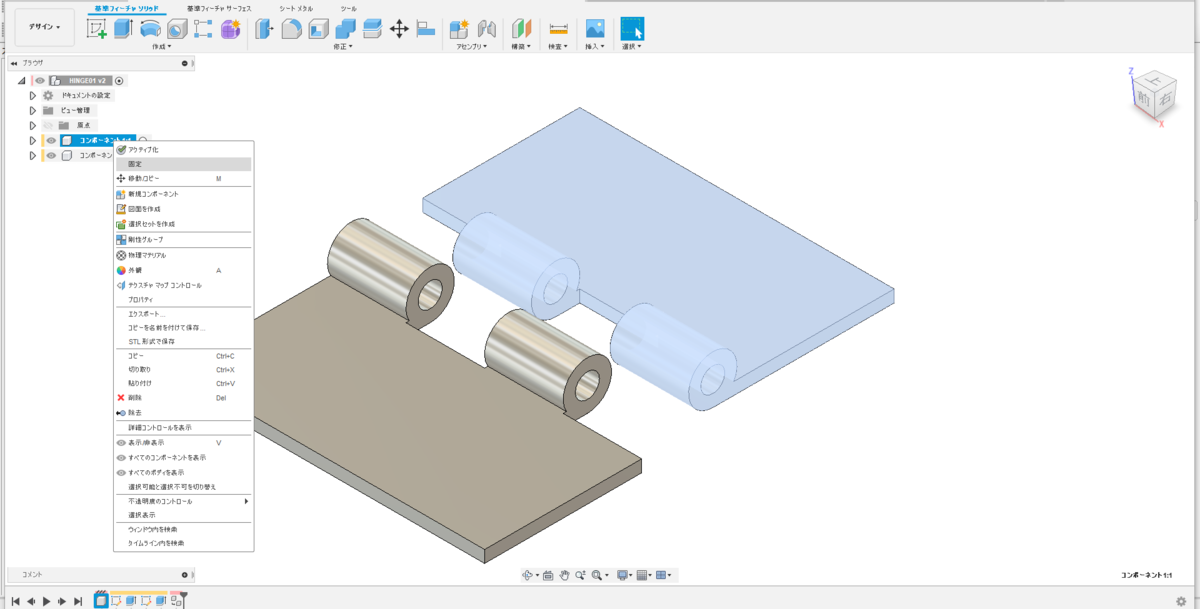This screenshot has height=609, width=1200.
Task: Select the Extrude tool icon
Action: (x=123, y=29)
